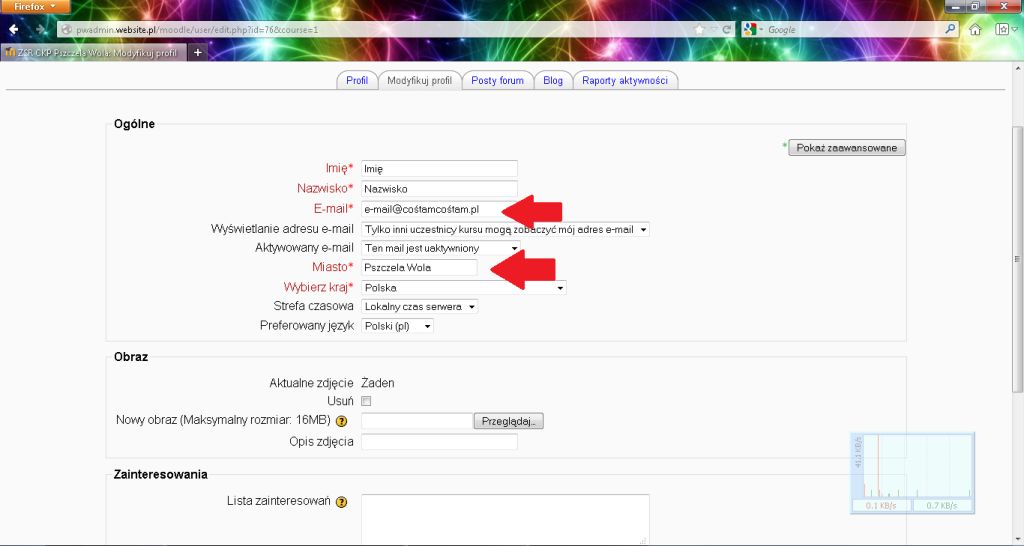Expand the Wyświetlanie adresu e-mail dropdown
1024x546 pixels.
coord(505,229)
